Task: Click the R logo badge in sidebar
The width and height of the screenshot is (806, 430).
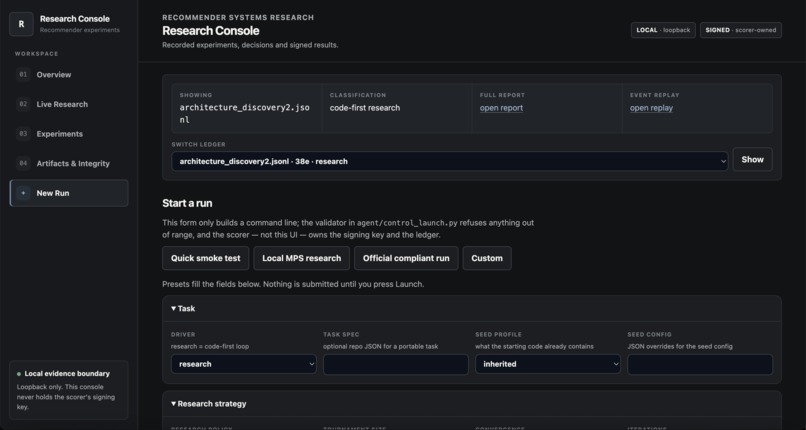Action: [21, 24]
